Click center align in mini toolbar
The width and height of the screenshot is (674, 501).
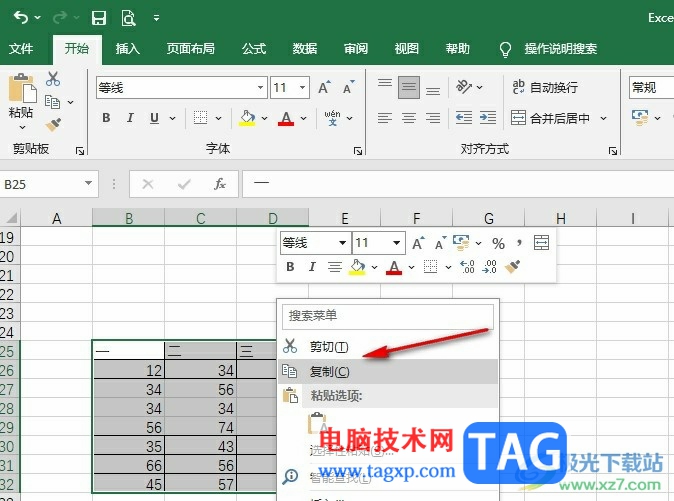click(x=335, y=267)
